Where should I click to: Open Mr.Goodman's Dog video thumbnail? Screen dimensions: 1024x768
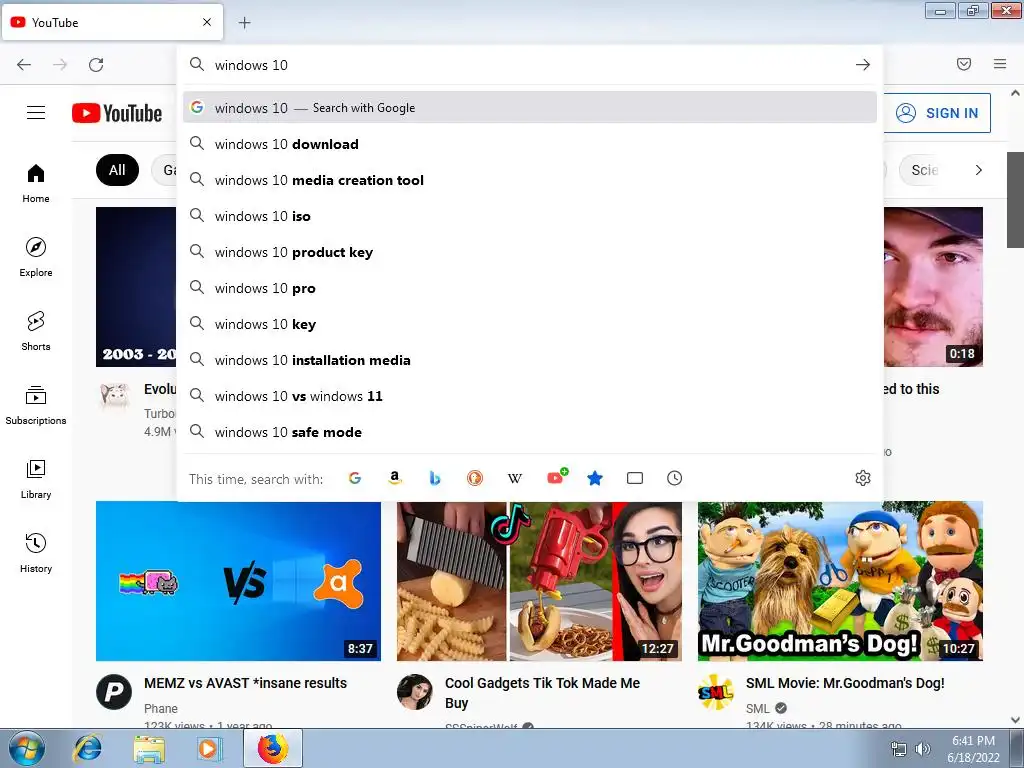840,581
